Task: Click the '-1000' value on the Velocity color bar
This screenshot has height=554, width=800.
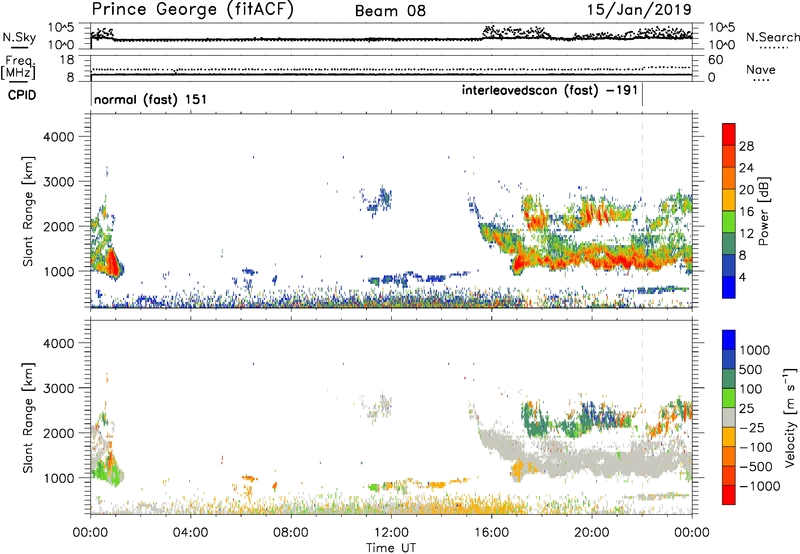Action: click(759, 486)
